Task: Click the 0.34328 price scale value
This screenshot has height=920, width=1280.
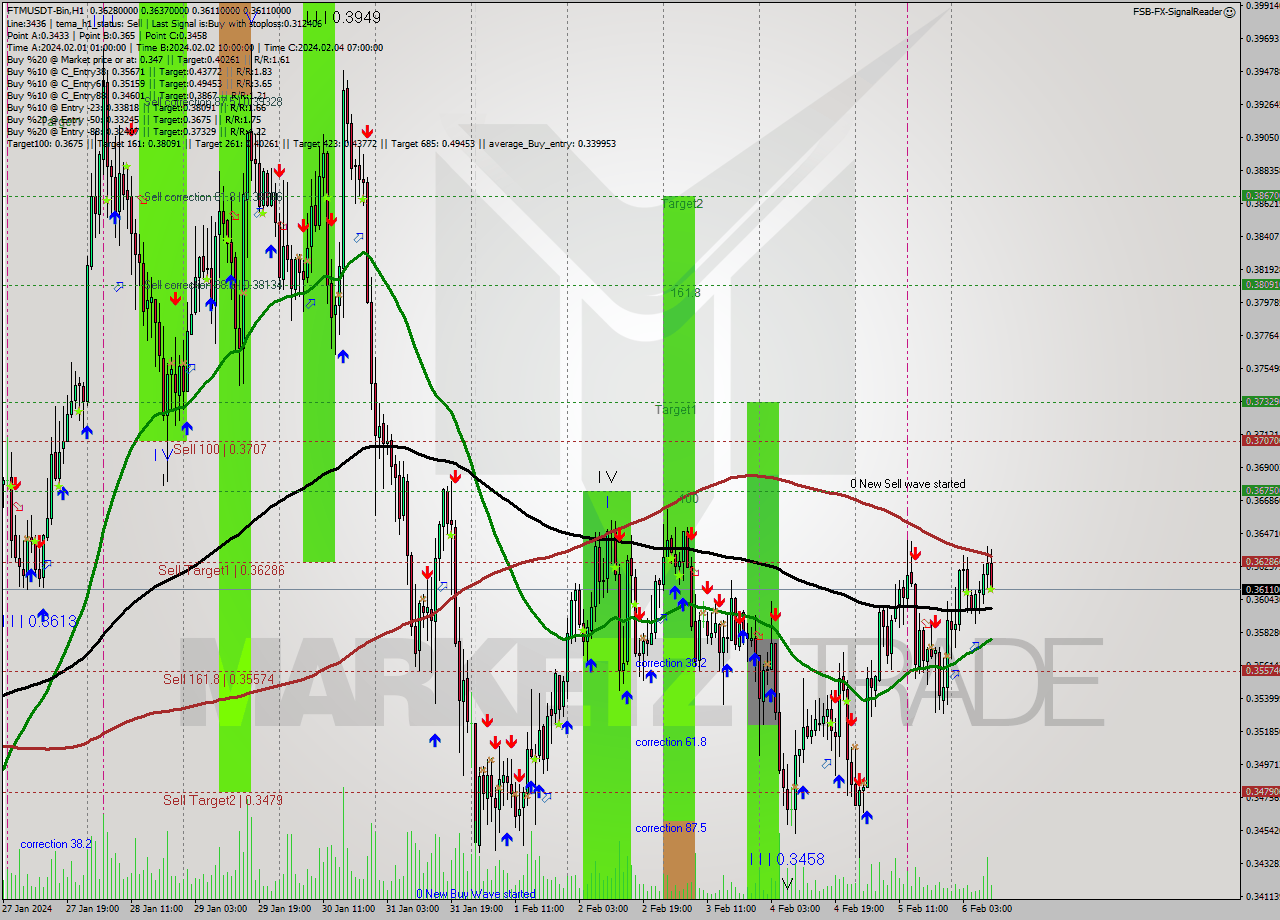Action: (x=1262, y=863)
